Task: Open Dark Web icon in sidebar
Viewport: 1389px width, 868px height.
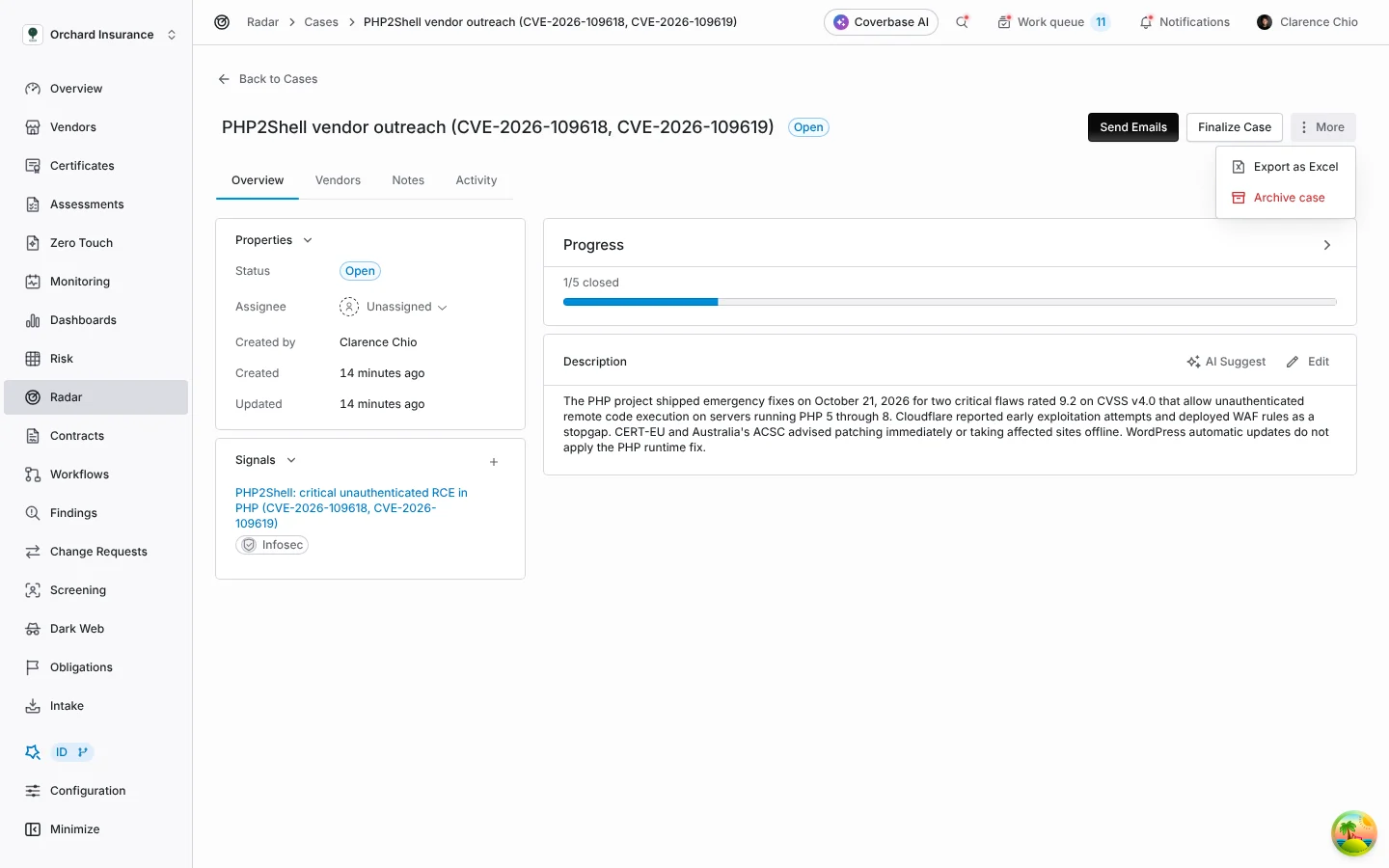Action: point(33,629)
